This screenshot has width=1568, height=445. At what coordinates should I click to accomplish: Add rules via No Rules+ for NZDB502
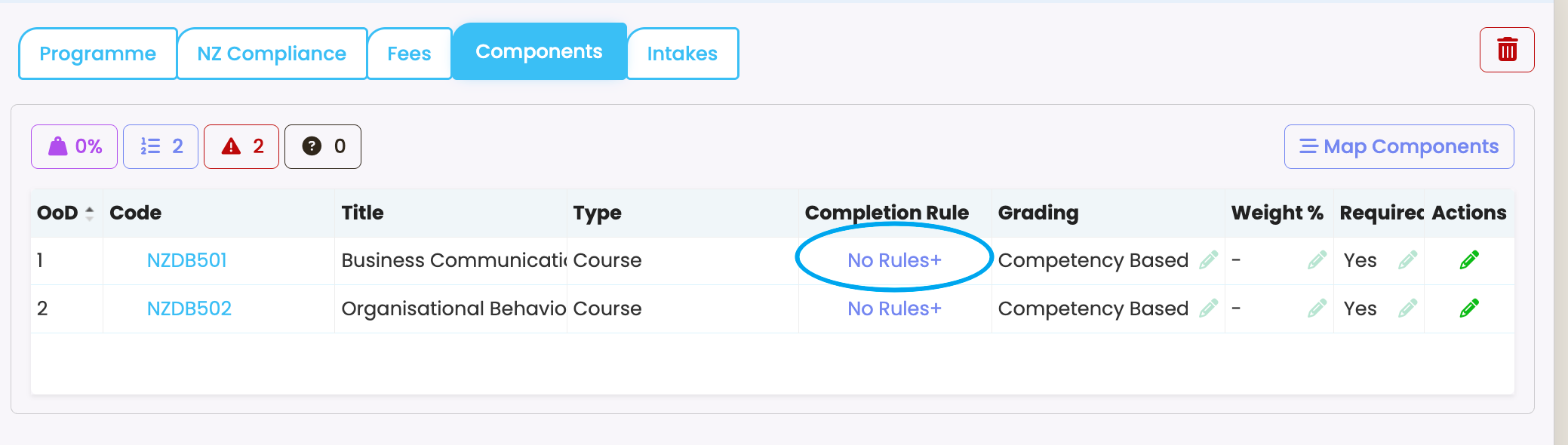tap(894, 308)
